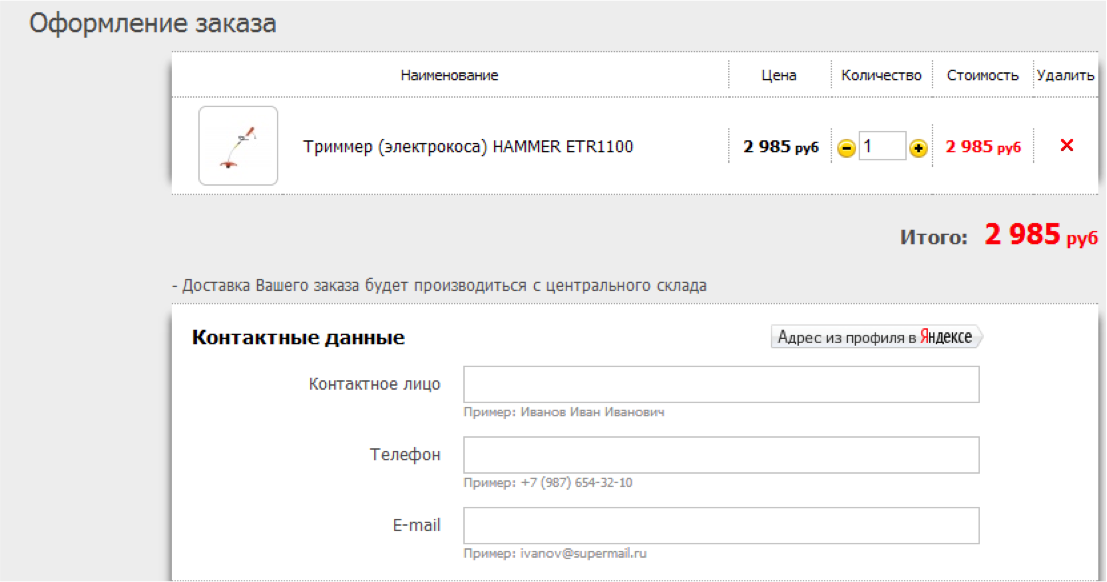Viewport: 1107px width, 582px height.
Task: Click the delivery note about центрального склада
Action: click(x=440, y=285)
